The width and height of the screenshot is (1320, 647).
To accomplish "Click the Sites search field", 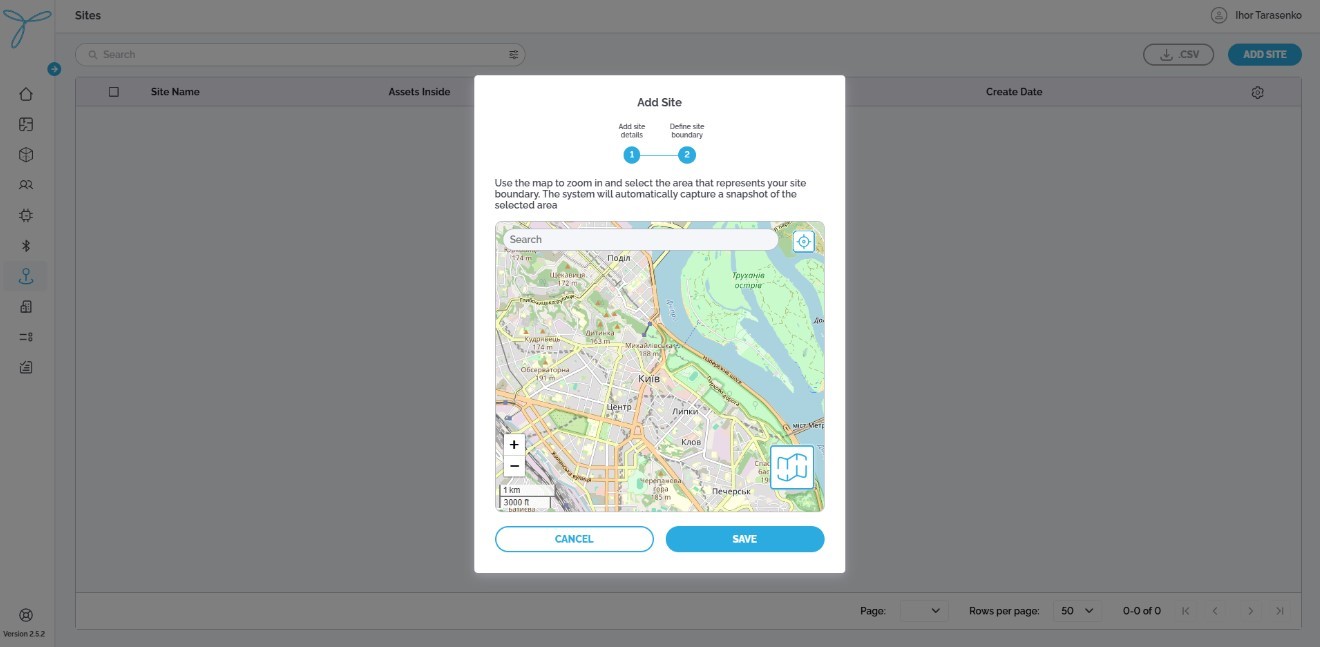I will 300,54.
